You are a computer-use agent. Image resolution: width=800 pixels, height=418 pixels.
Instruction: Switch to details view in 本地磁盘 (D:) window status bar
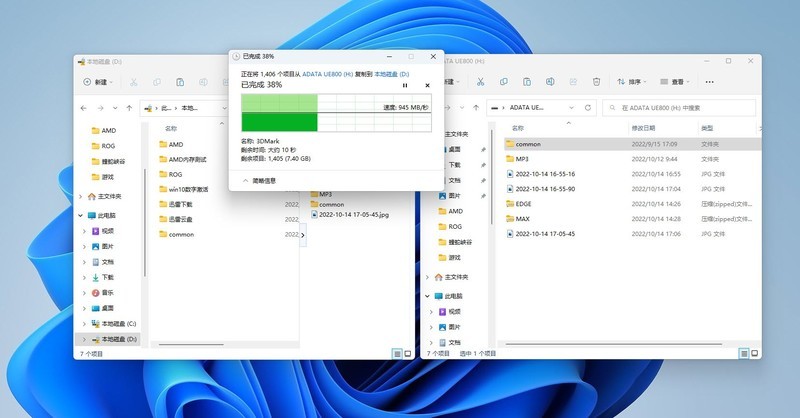point(397,354)
